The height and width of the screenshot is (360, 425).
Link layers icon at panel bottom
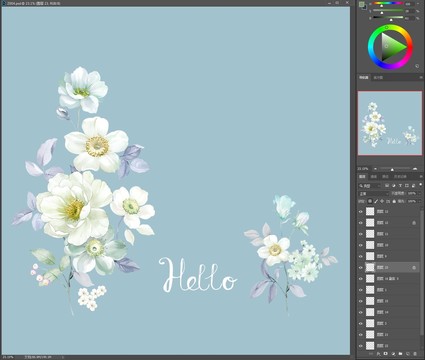pyautogui.click(x=371, y=354)
